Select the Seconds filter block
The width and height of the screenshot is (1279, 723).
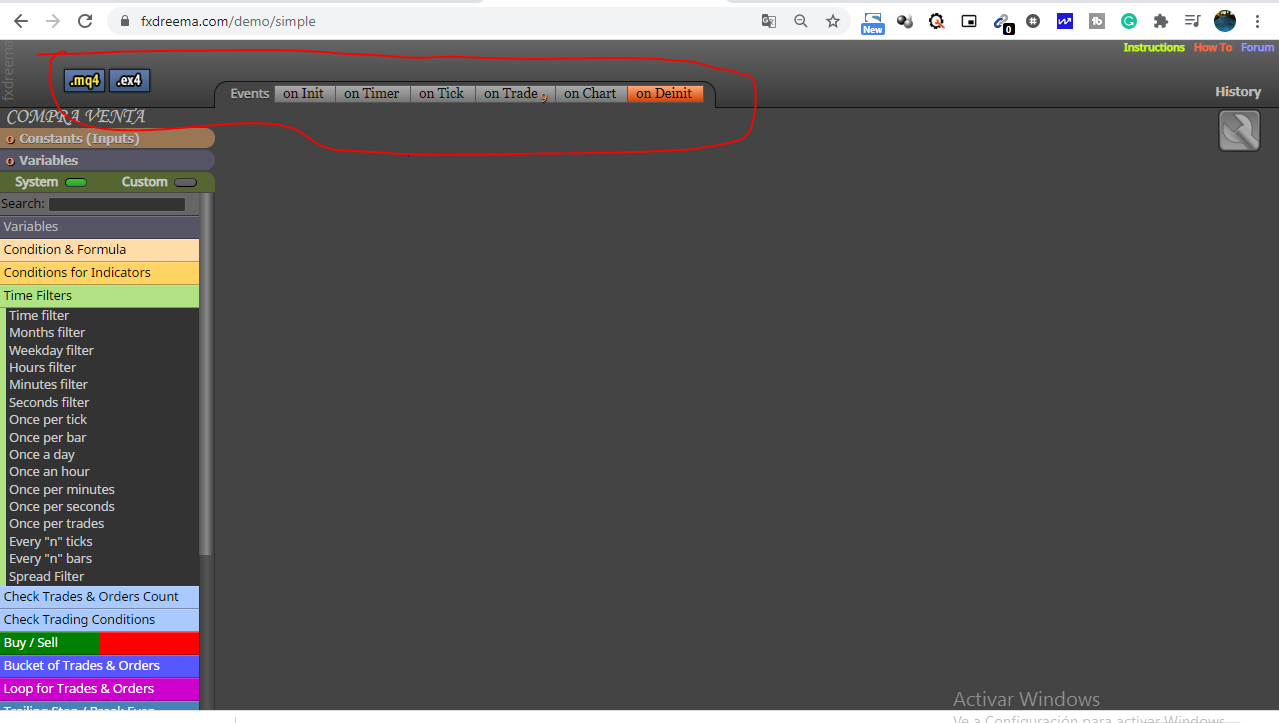pos(49,402)
